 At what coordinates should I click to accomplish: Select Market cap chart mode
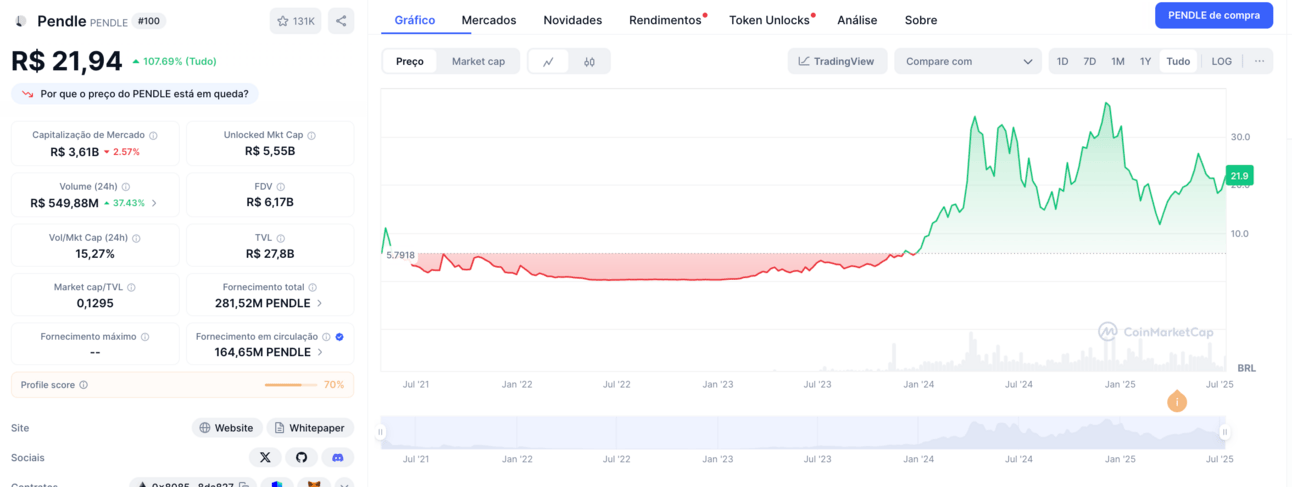478,61
